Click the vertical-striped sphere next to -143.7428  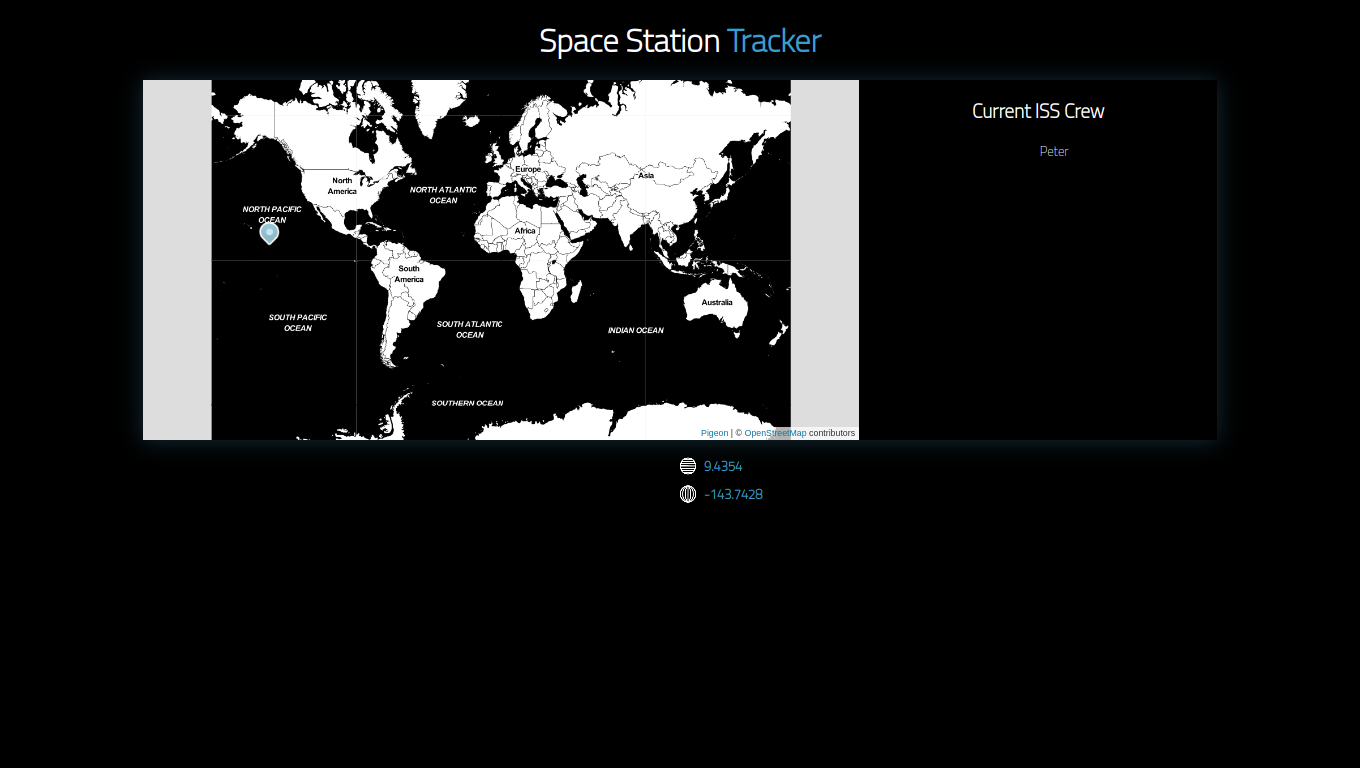[x=688, y=494]
